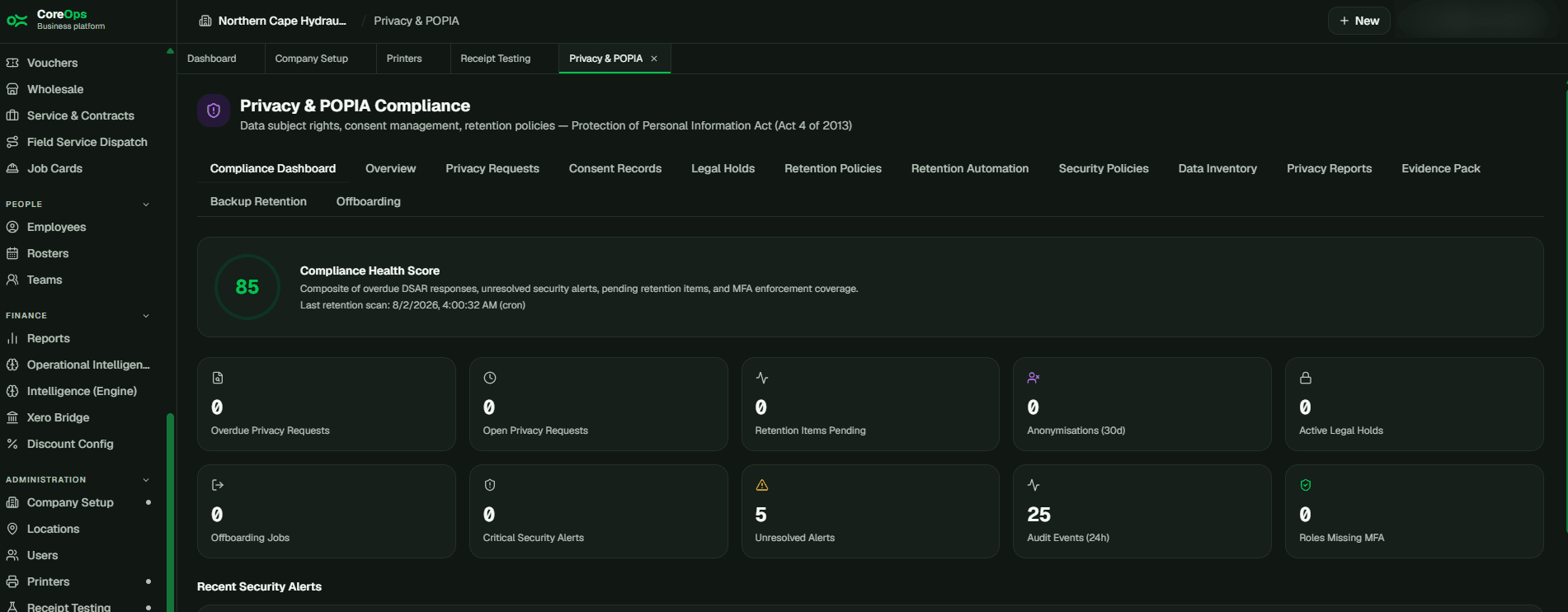Click the CoreOps logo icon

tap(17, 21)
